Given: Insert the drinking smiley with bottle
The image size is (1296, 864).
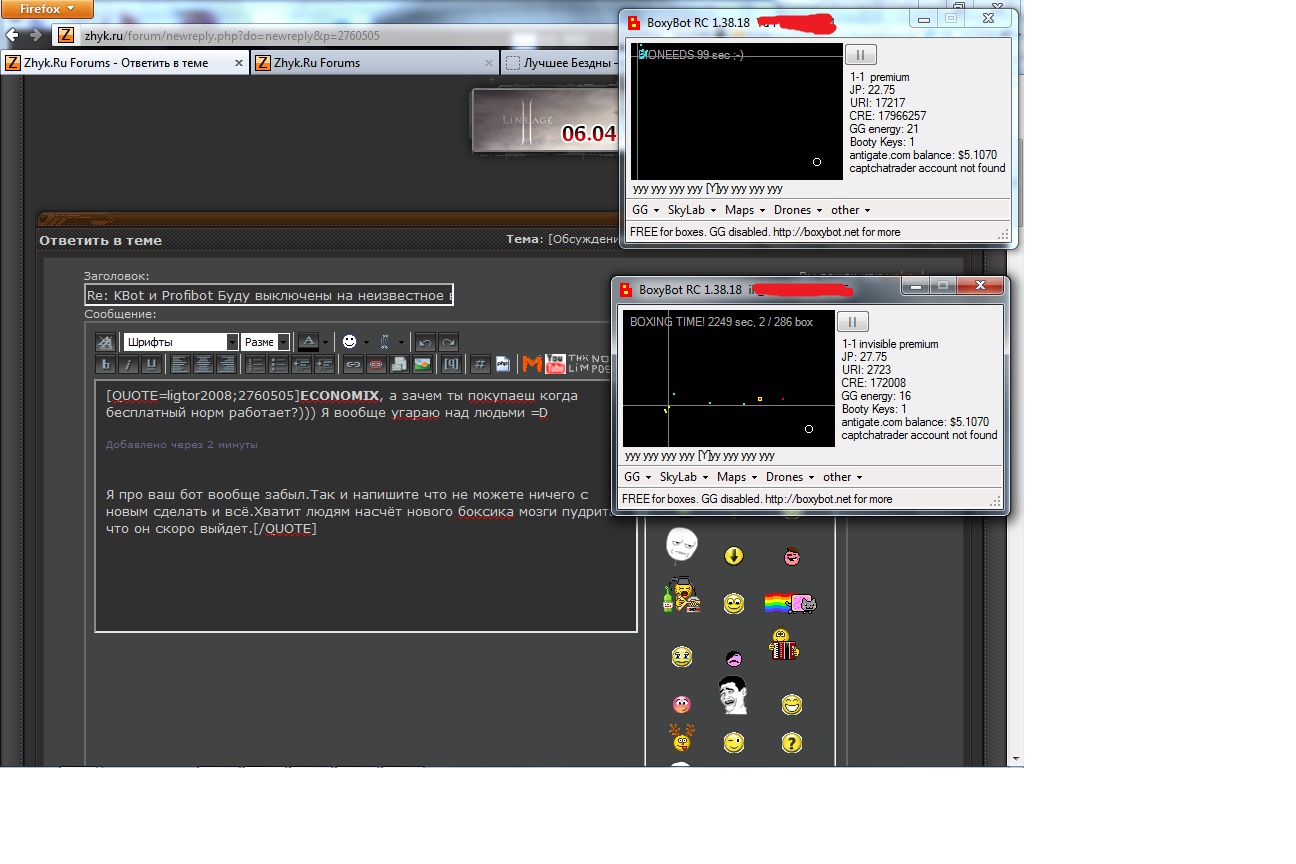Looking at the screenshot, I should click(681, 595).
